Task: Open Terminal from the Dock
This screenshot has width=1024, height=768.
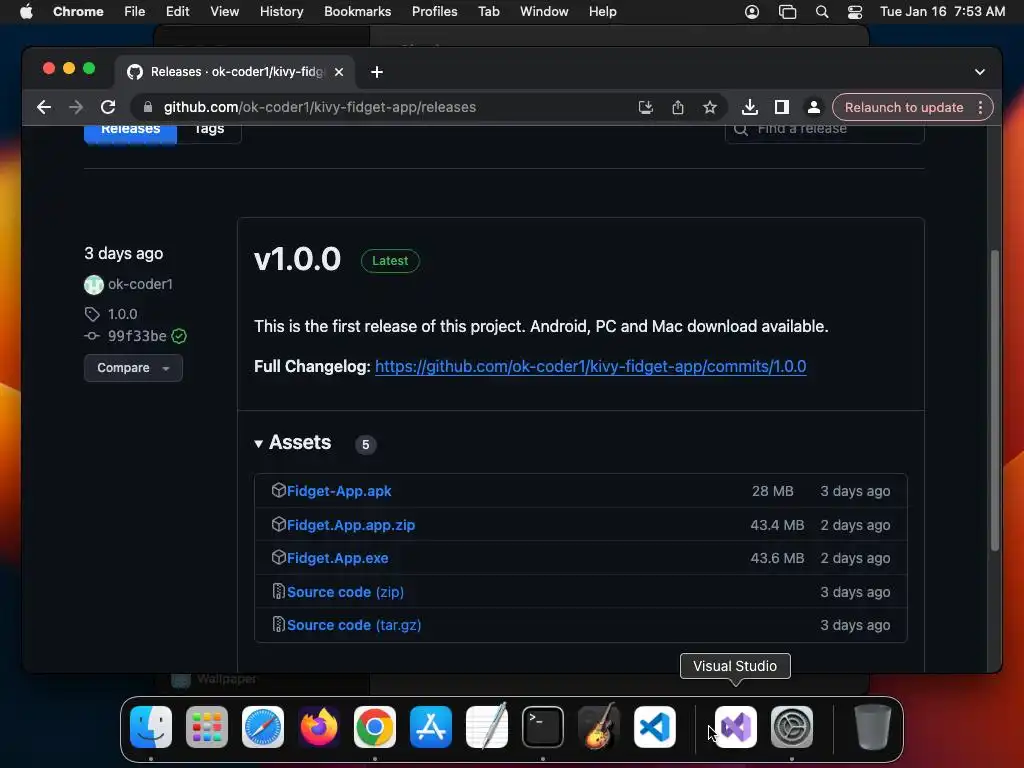Action: (543, 727)
